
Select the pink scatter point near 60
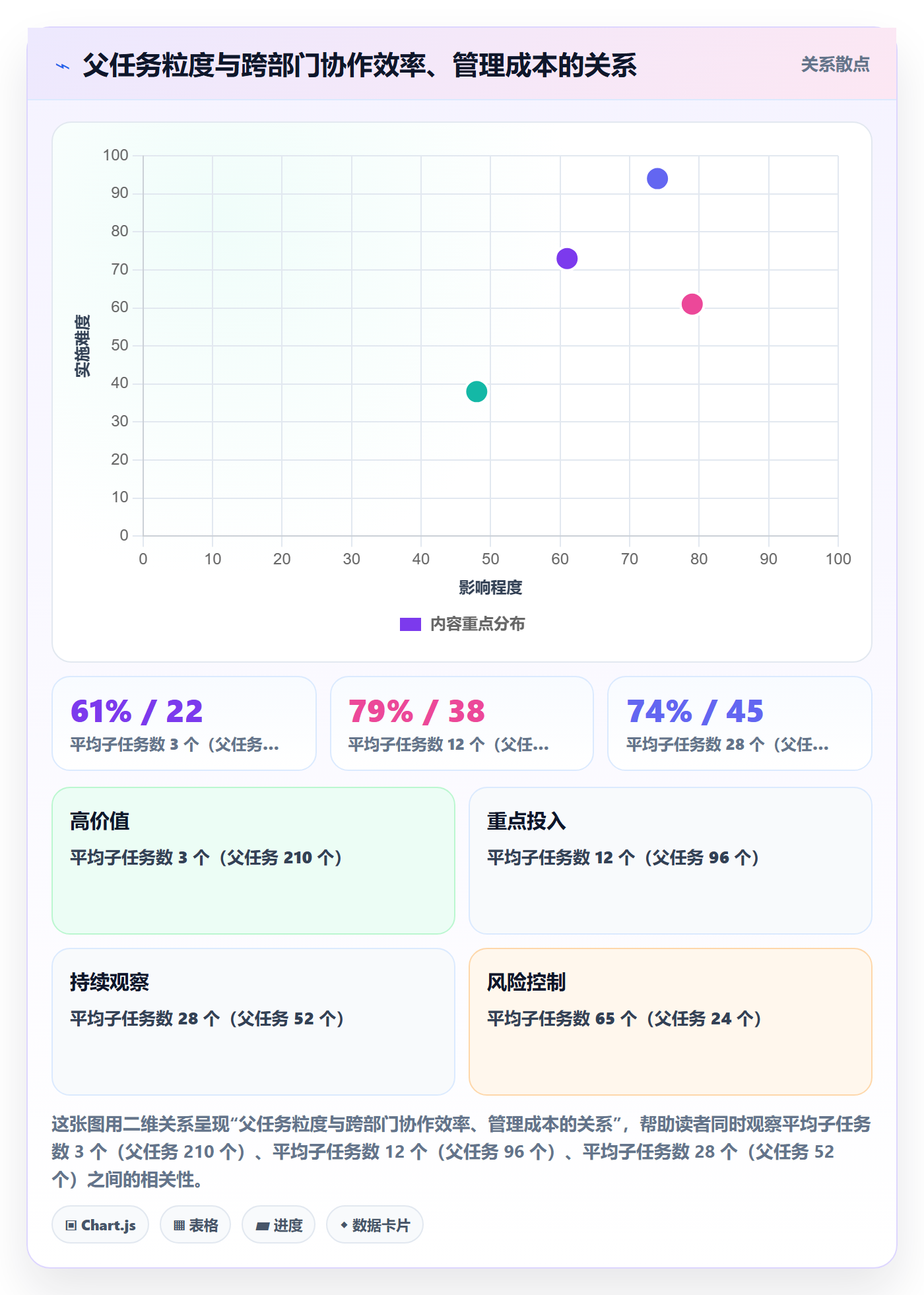tap(692, 304)
